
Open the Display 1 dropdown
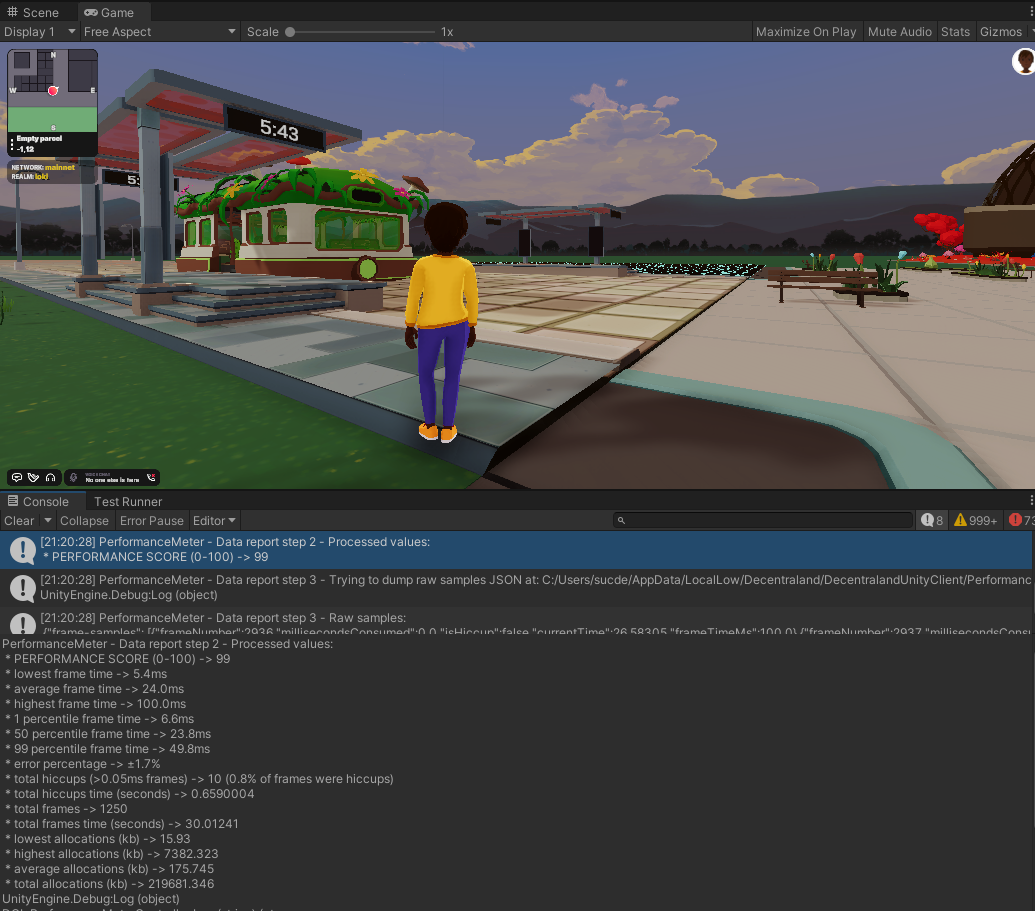[x=40, y=32]
